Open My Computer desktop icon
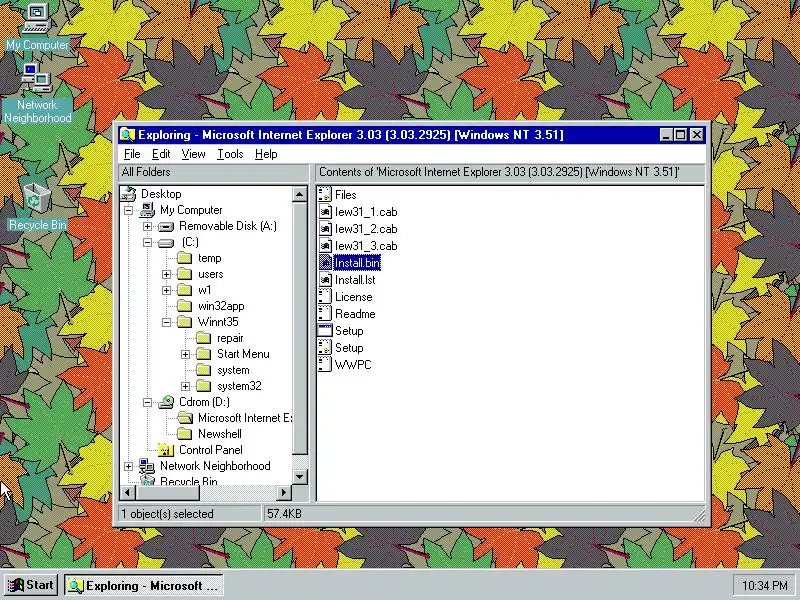The width and height of the screenshot is (800, 600). 37,19
